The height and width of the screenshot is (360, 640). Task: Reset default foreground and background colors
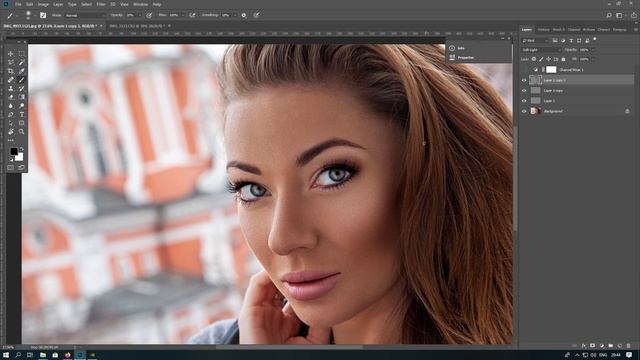coord(11,160)
